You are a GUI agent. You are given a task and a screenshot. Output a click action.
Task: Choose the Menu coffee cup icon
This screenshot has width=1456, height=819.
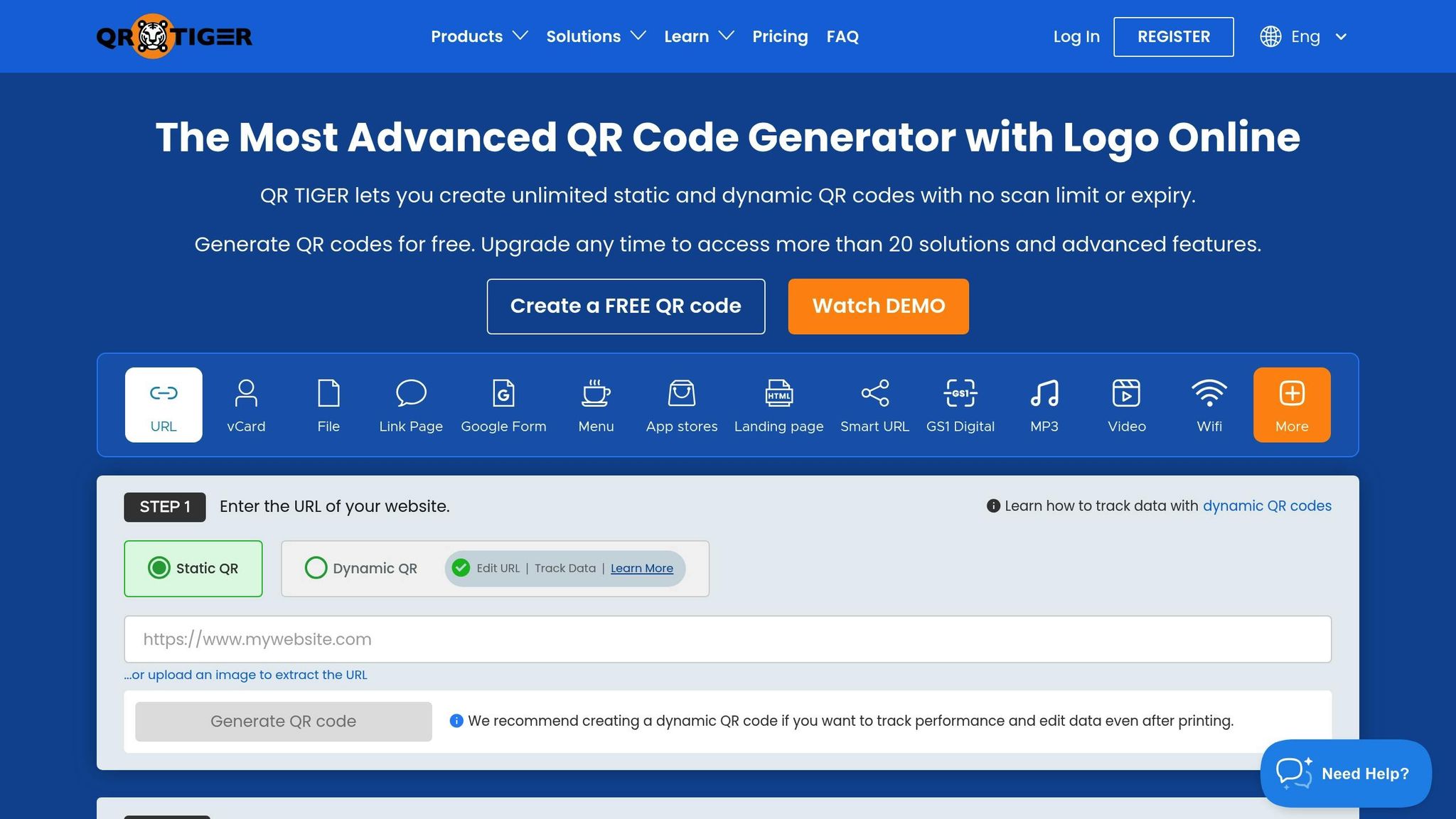click(596, 393)
